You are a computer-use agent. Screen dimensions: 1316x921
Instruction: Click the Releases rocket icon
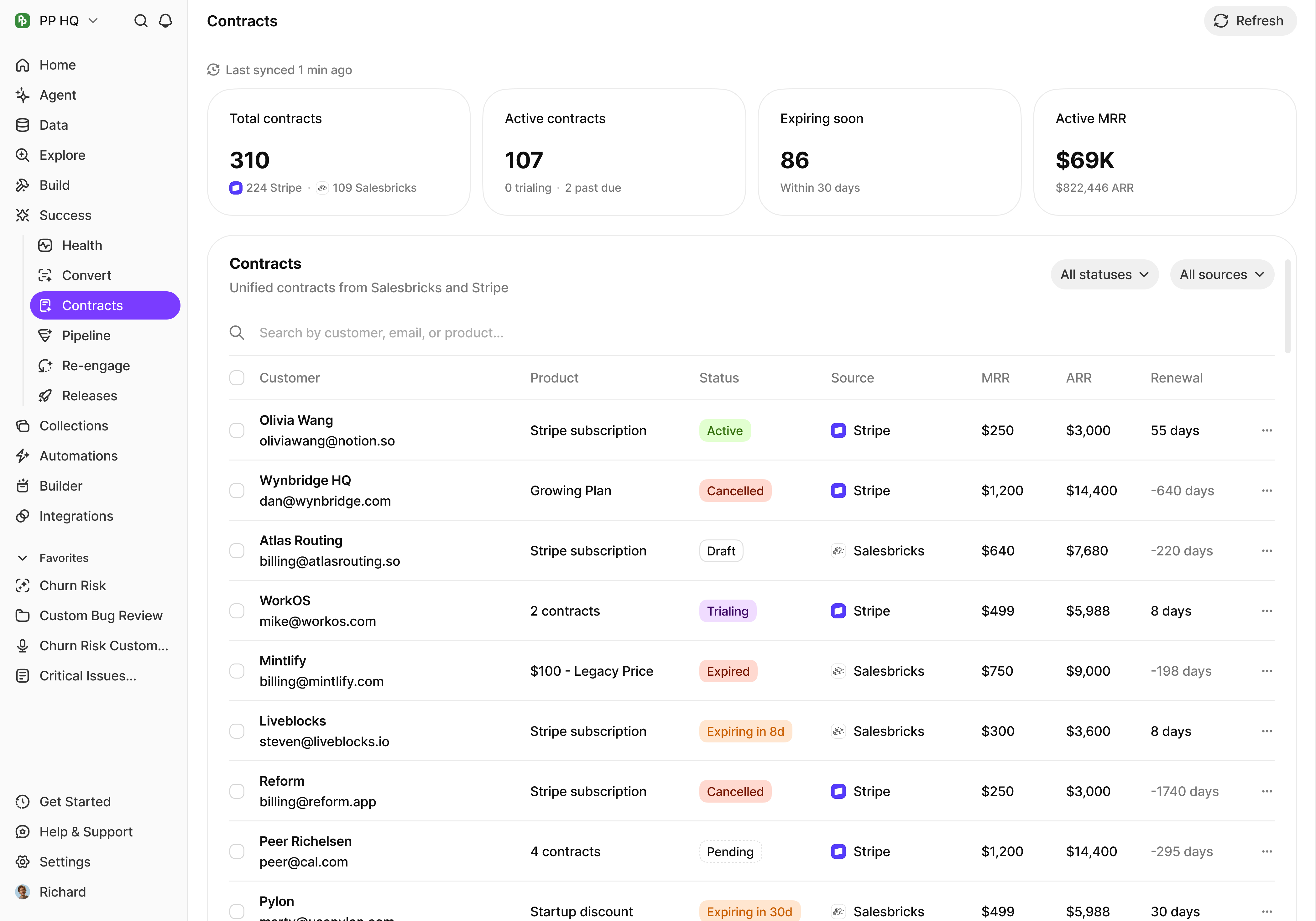pyautogui.click(x=45, y=396)
